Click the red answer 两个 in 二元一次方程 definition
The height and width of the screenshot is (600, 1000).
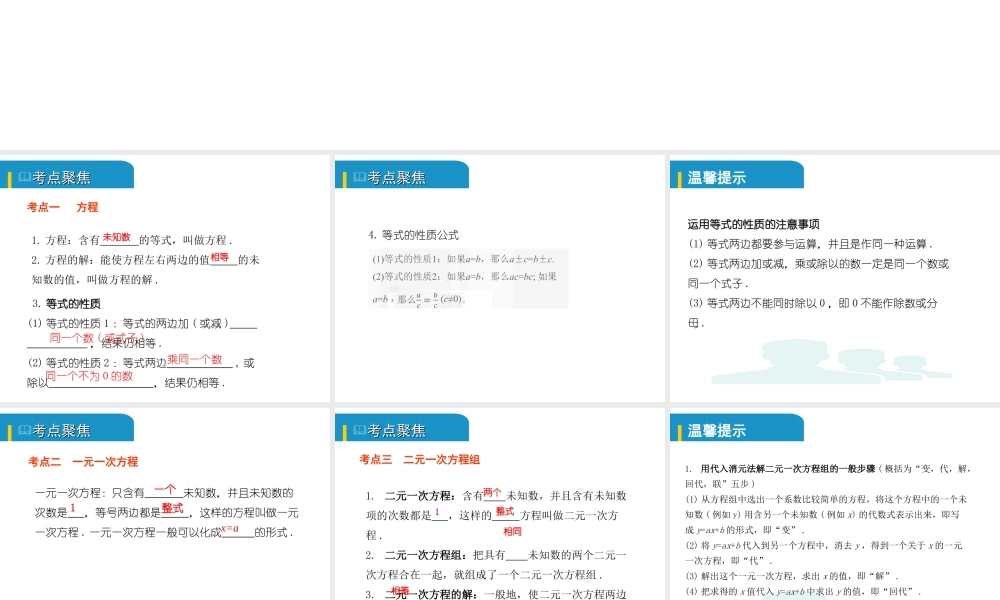[492, 493]
